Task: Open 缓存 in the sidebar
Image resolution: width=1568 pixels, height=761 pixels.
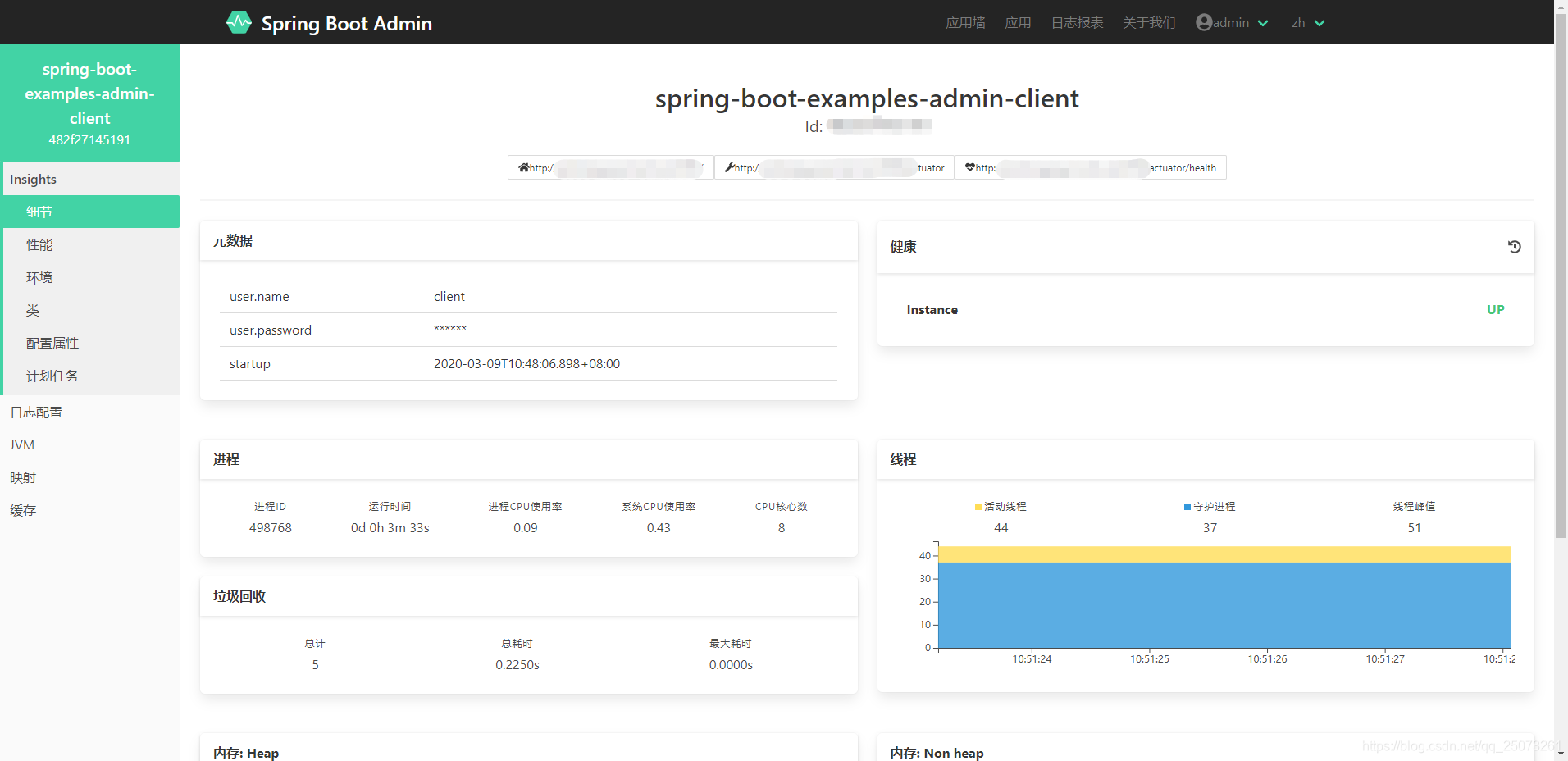Action: click(90, 510)
